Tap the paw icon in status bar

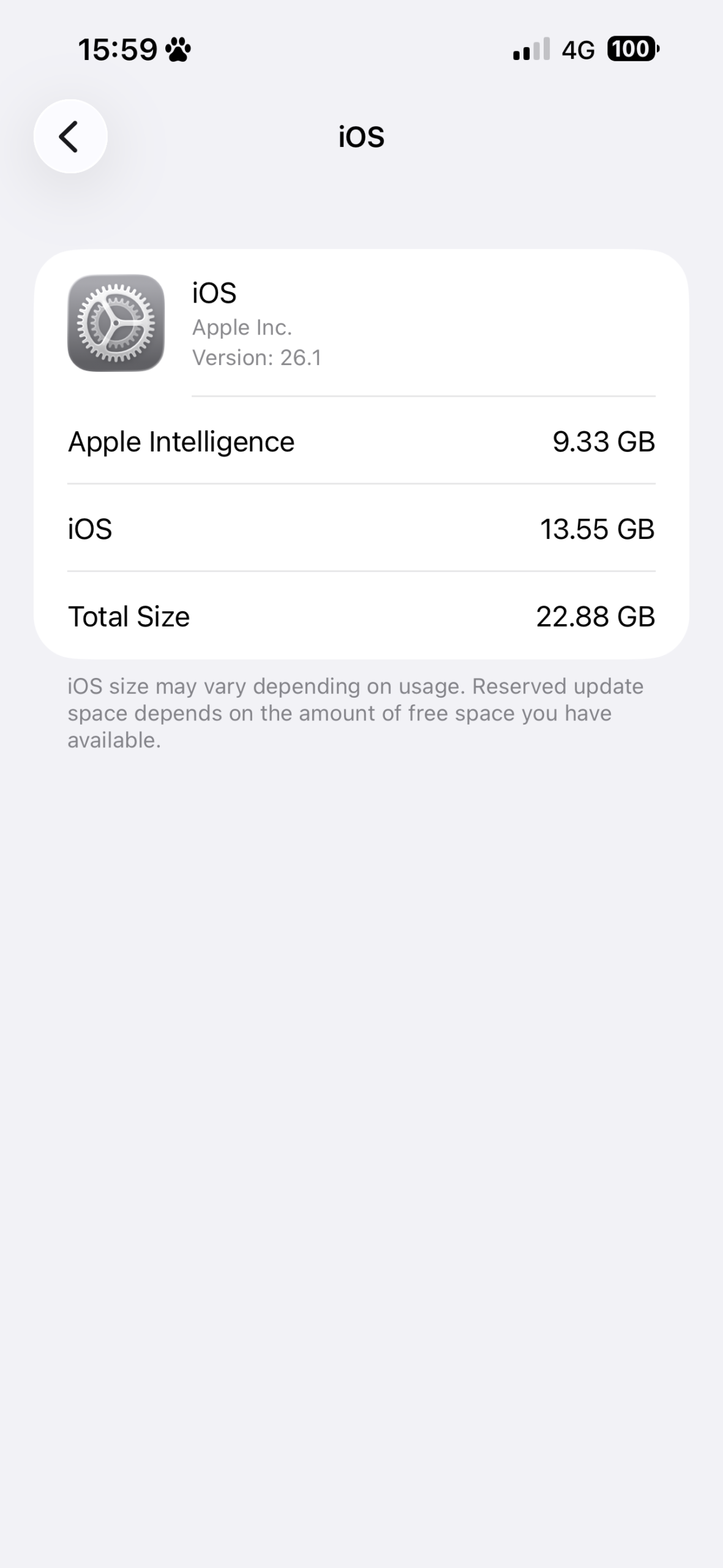point(178,50)
